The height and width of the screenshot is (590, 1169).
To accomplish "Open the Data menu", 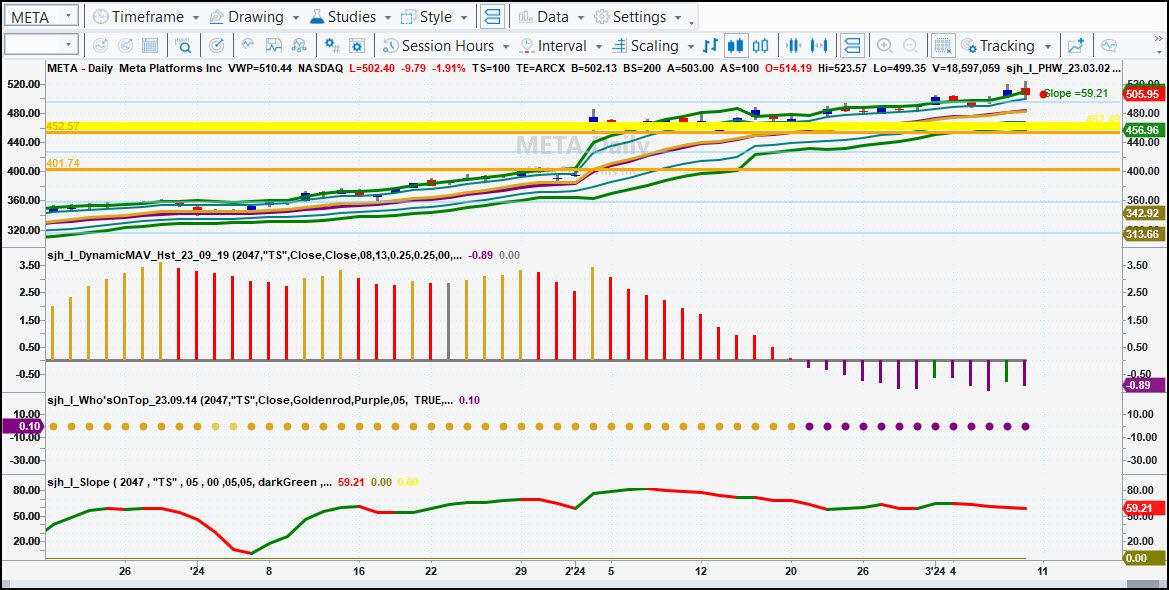I will tap(551, 16).
